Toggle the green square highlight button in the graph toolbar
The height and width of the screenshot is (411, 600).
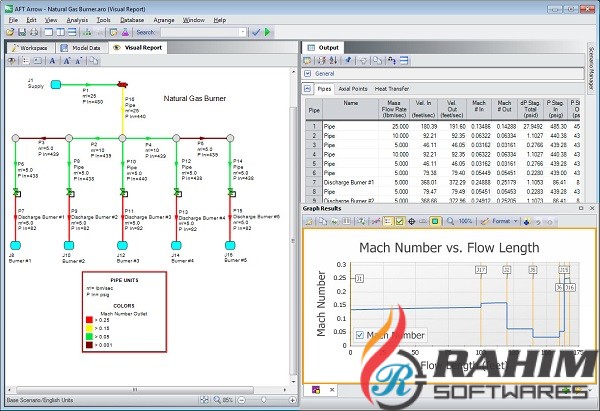click(435, 221)
